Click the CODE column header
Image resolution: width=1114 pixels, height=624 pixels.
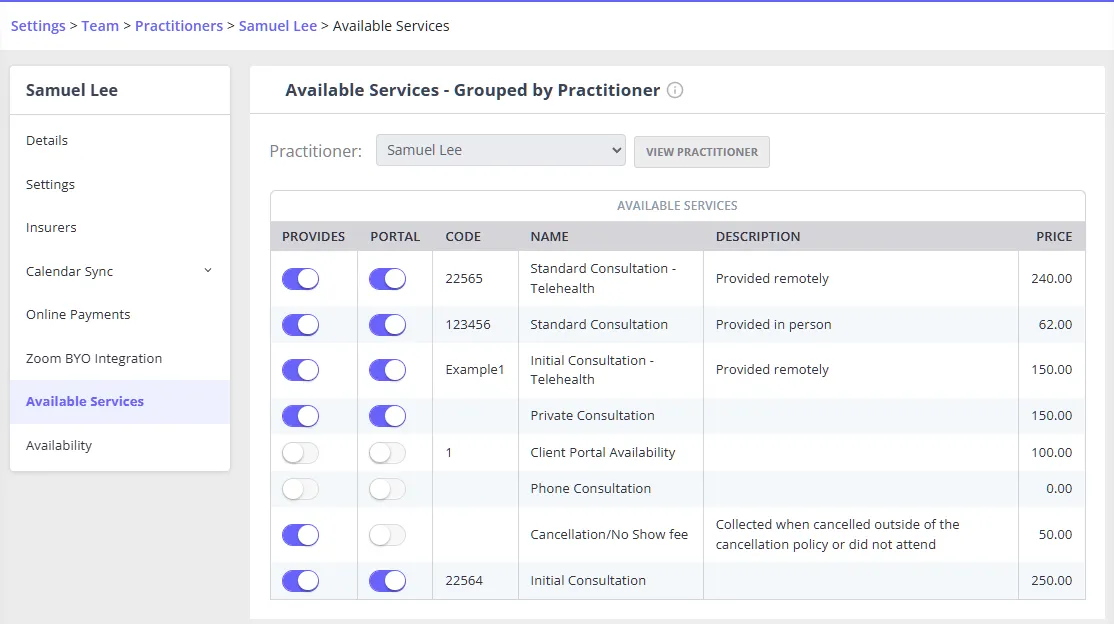tap(463, 237)
